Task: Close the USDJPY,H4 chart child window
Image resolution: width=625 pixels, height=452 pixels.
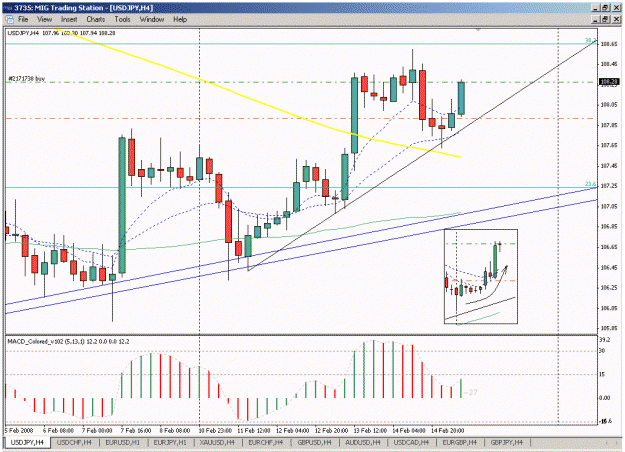Action: [616, 19]
